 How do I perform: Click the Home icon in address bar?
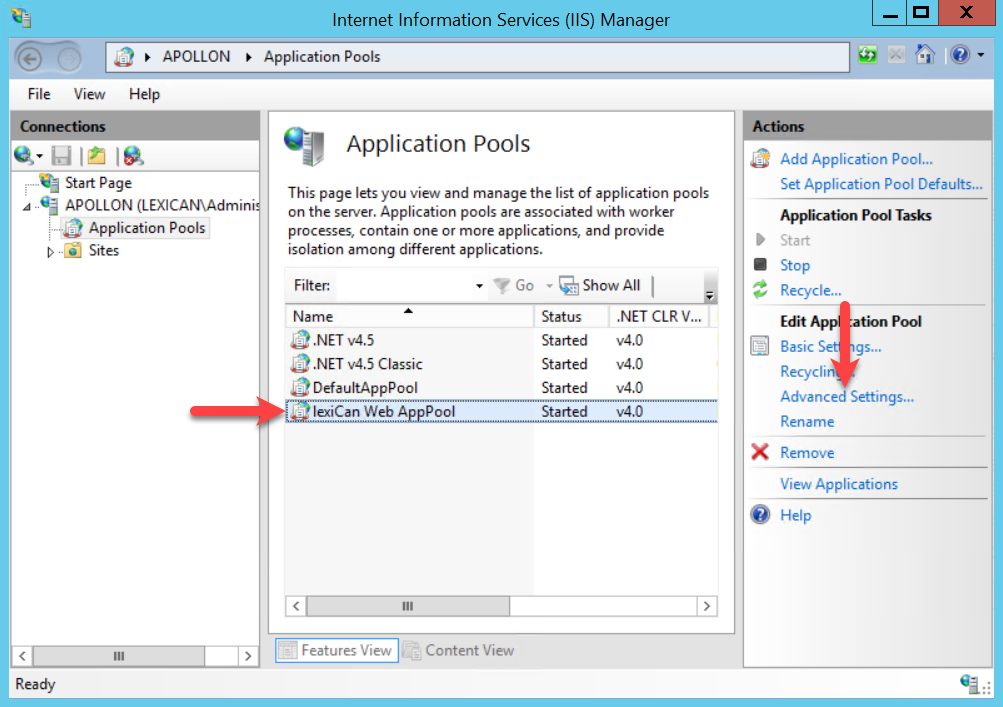pos(925,56)
